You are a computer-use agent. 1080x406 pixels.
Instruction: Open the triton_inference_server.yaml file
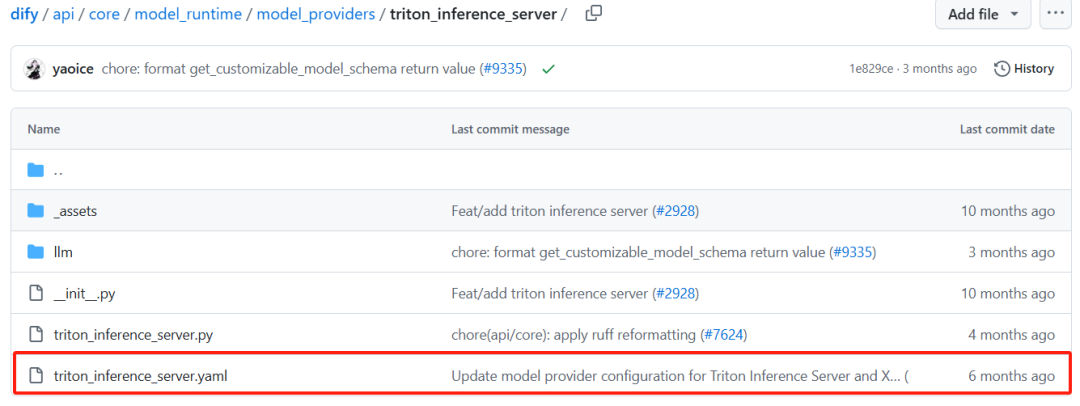click(x=141, y=376)
